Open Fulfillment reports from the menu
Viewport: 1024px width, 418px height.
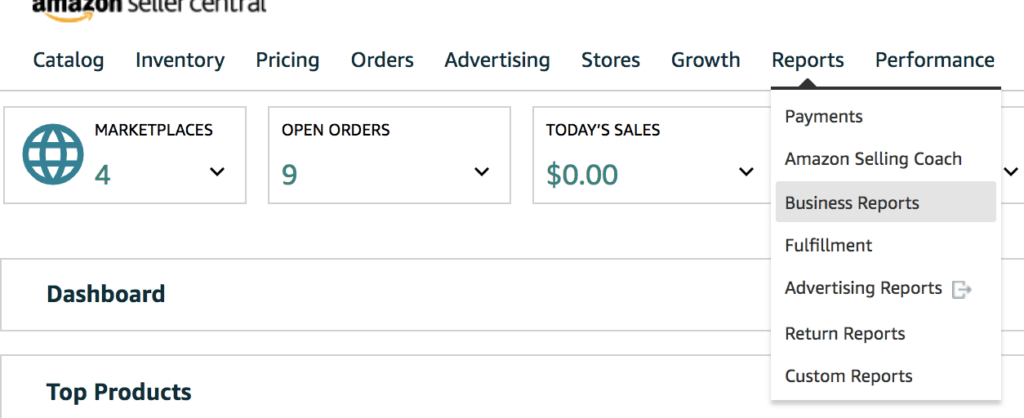coord(828,245)
